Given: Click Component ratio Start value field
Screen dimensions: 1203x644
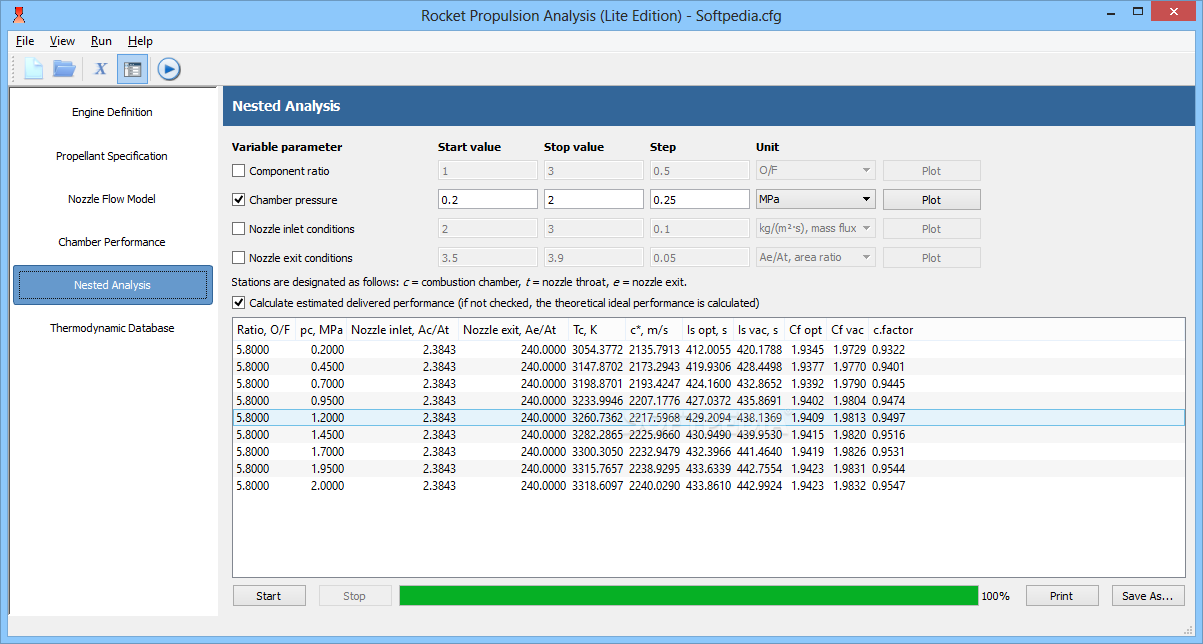Looking at the screenshot, I should pyautogui.click(x=487, y=171).
